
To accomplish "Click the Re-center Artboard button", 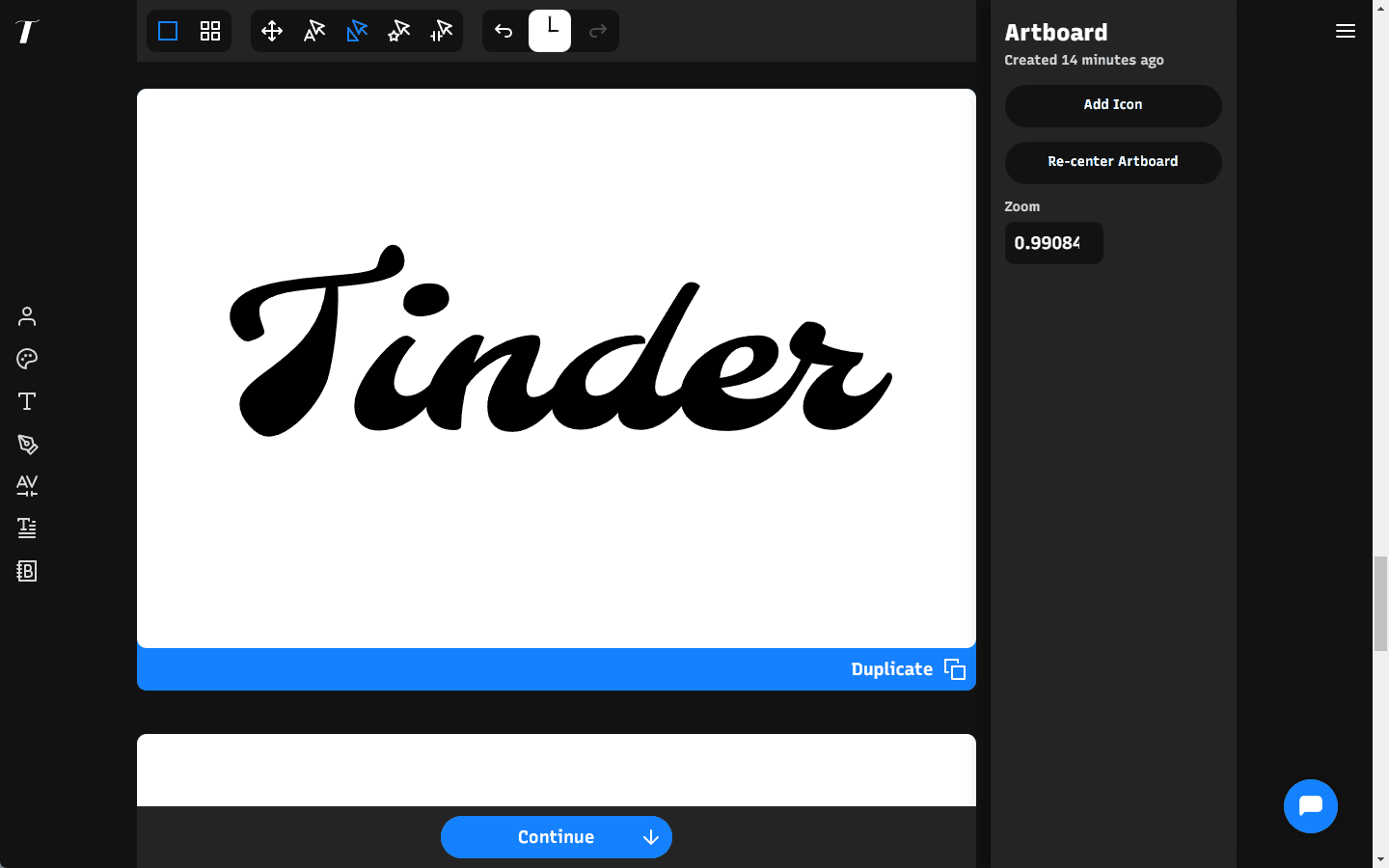I will click(1112, 162).
